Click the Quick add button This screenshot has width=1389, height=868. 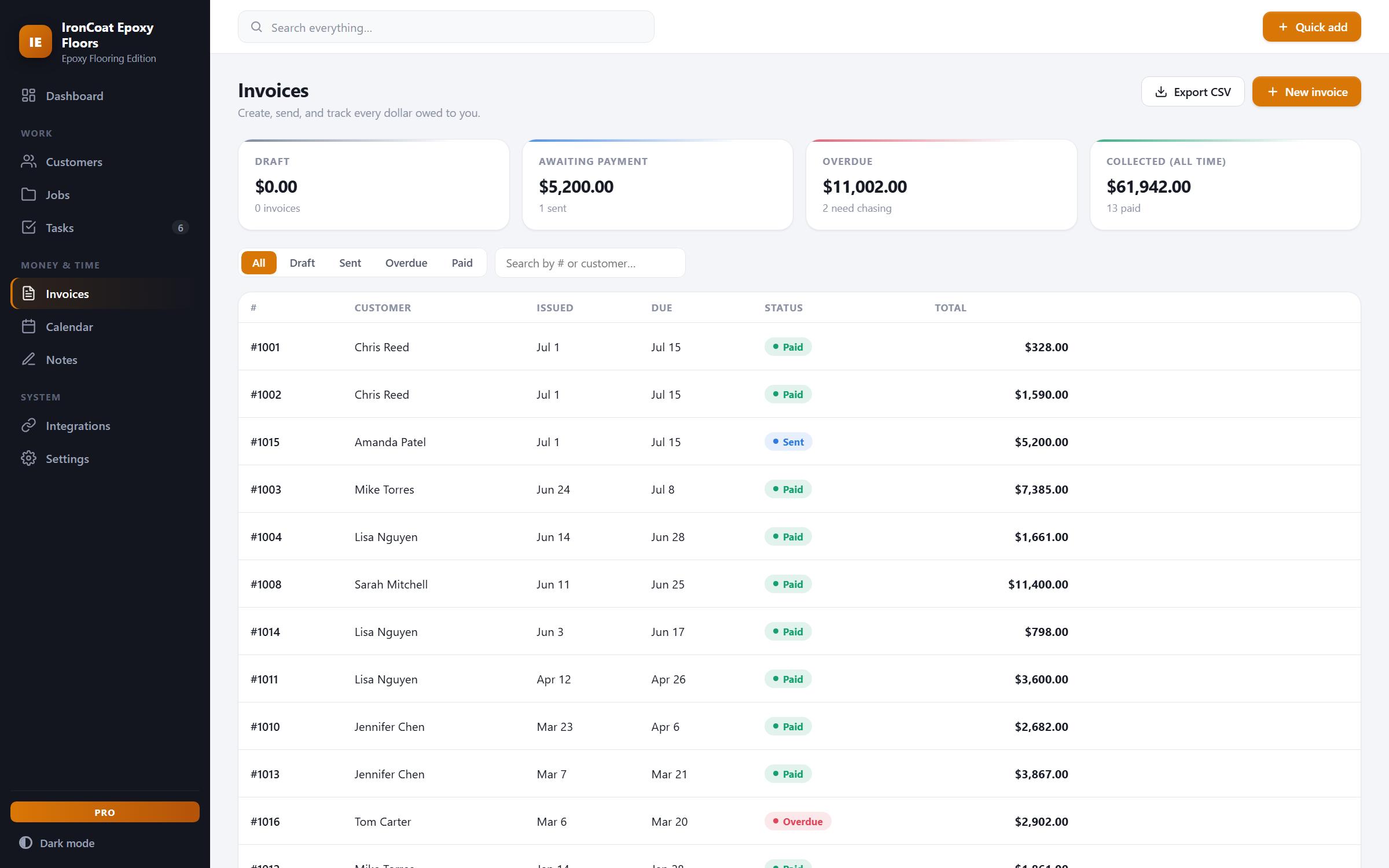pyautogui.click(x=1312, y=27)
